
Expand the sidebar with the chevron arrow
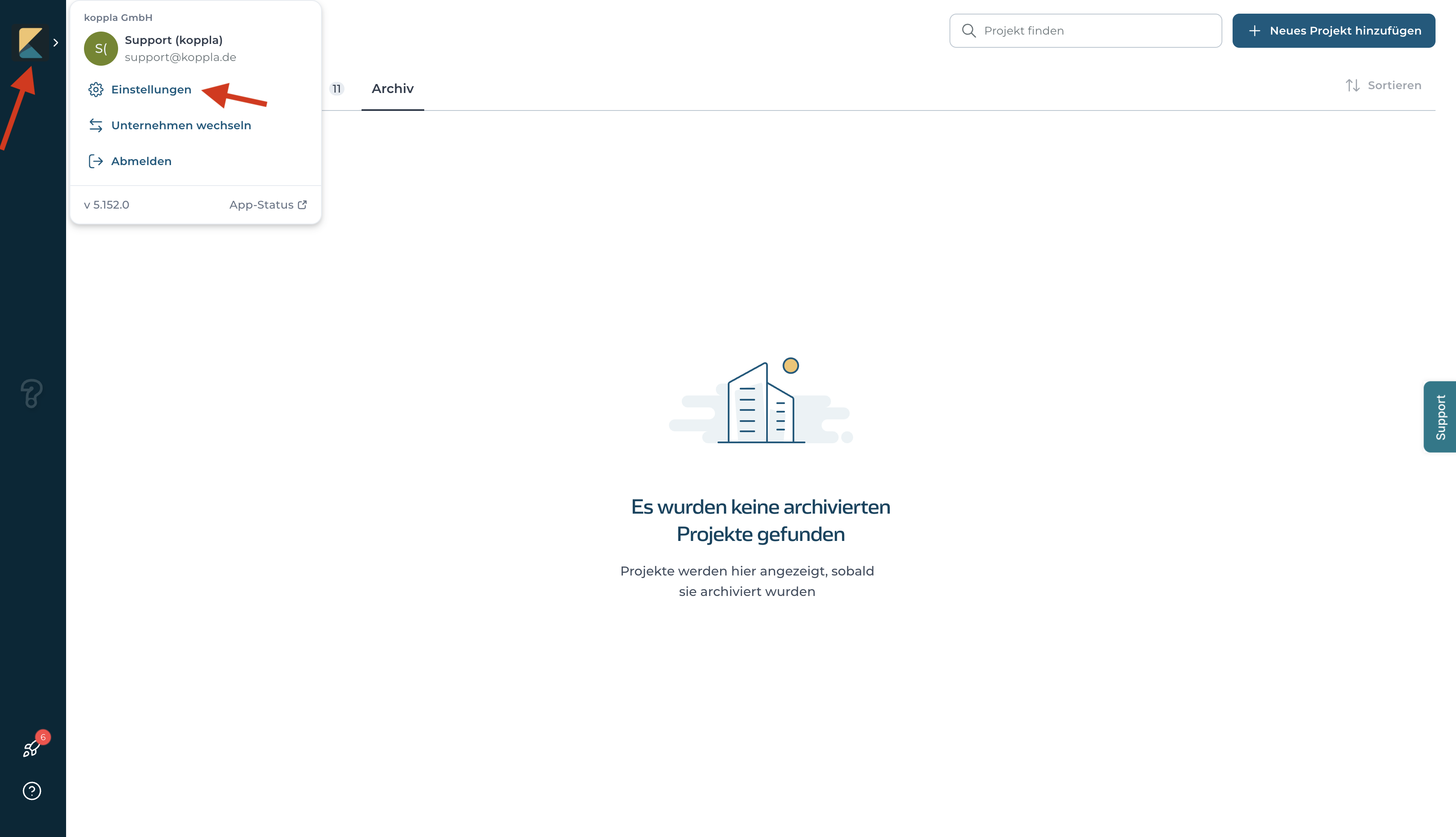(56, 43)
